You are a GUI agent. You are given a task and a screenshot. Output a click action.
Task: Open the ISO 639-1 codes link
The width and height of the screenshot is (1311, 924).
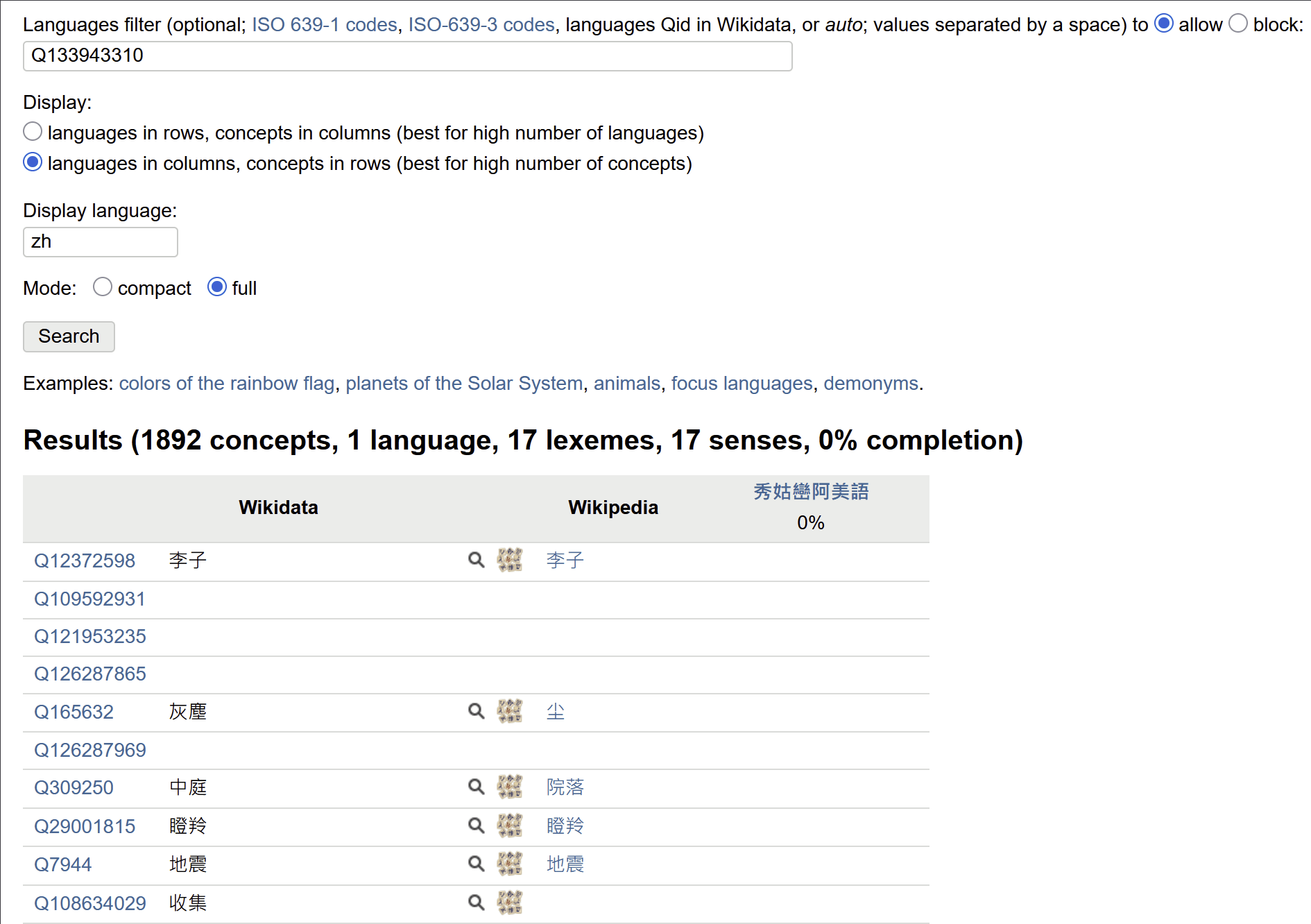point(324,25)
